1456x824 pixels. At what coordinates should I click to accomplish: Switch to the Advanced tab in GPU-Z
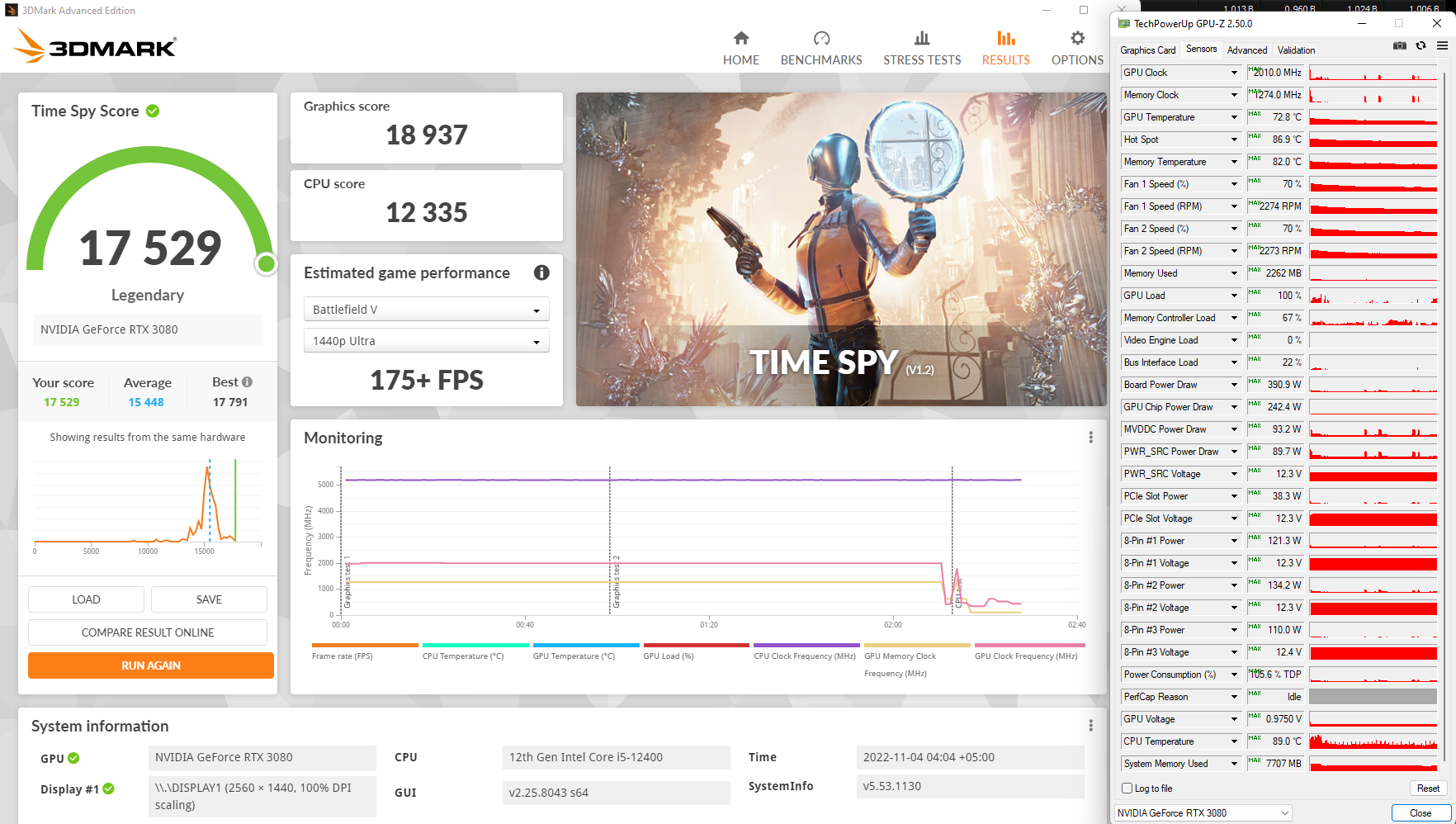tap(1247, 50)
